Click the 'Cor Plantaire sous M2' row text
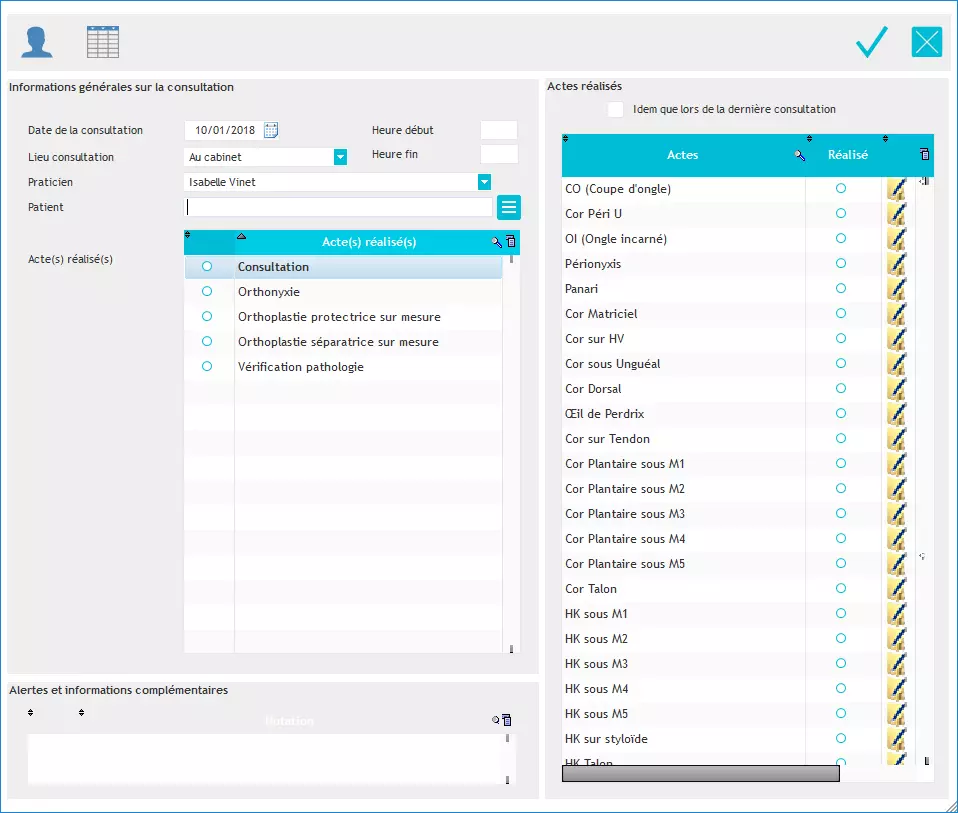Viewport: 958px width, 813px height. [624, 489]
